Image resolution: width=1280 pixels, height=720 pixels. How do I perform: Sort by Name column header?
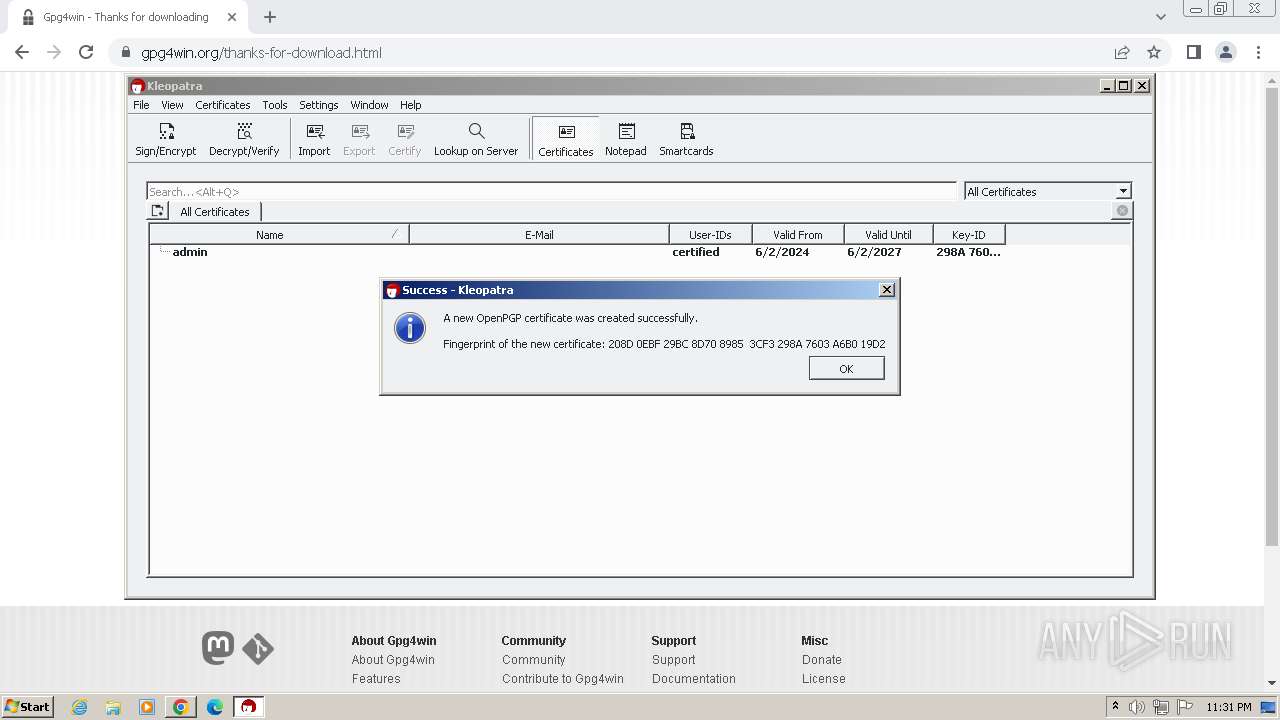coord(279,234)
